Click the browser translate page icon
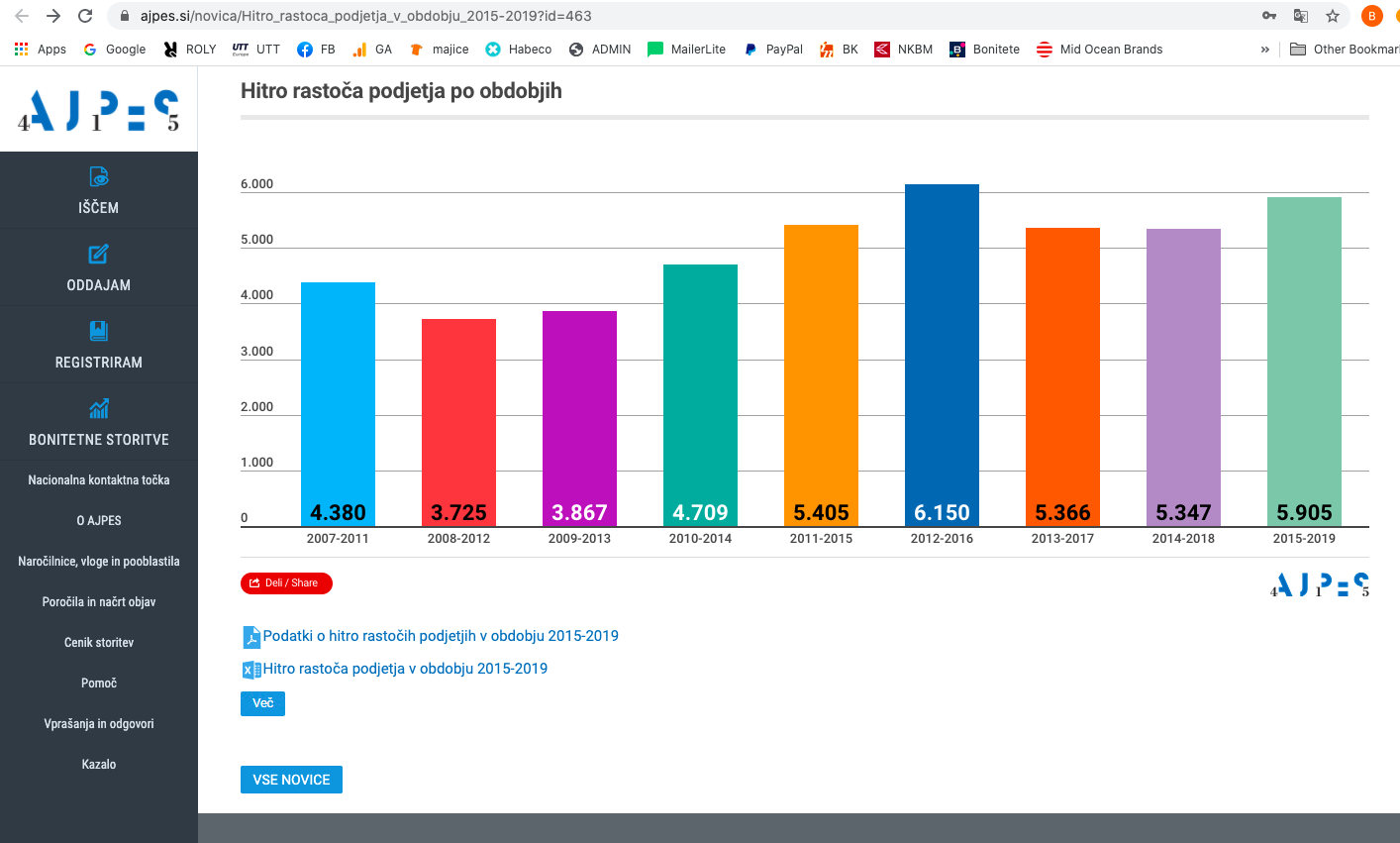 pos(1301,16)
